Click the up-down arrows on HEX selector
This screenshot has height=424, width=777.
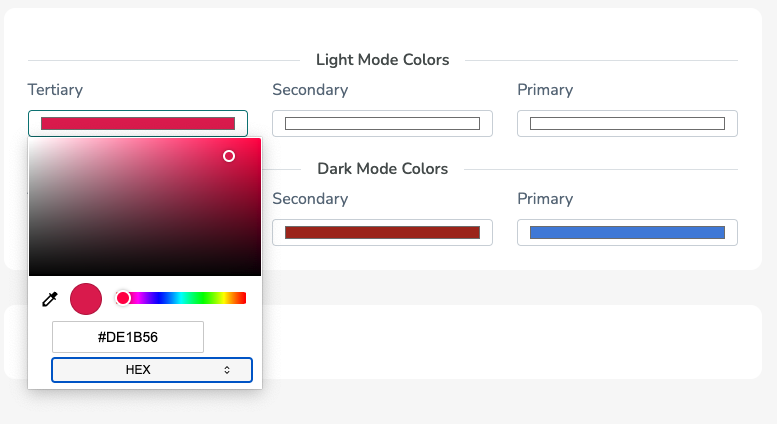[x=226, y=370]
